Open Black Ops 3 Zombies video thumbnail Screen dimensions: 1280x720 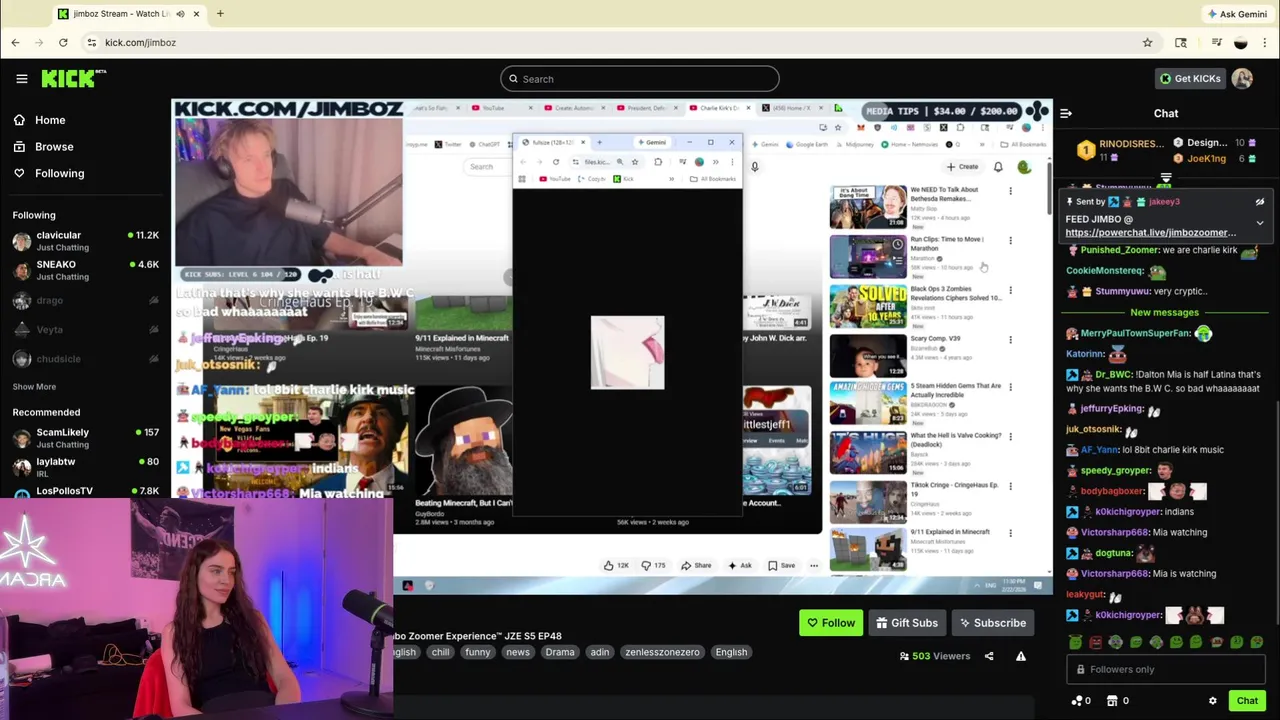click(x=868, y=305)
